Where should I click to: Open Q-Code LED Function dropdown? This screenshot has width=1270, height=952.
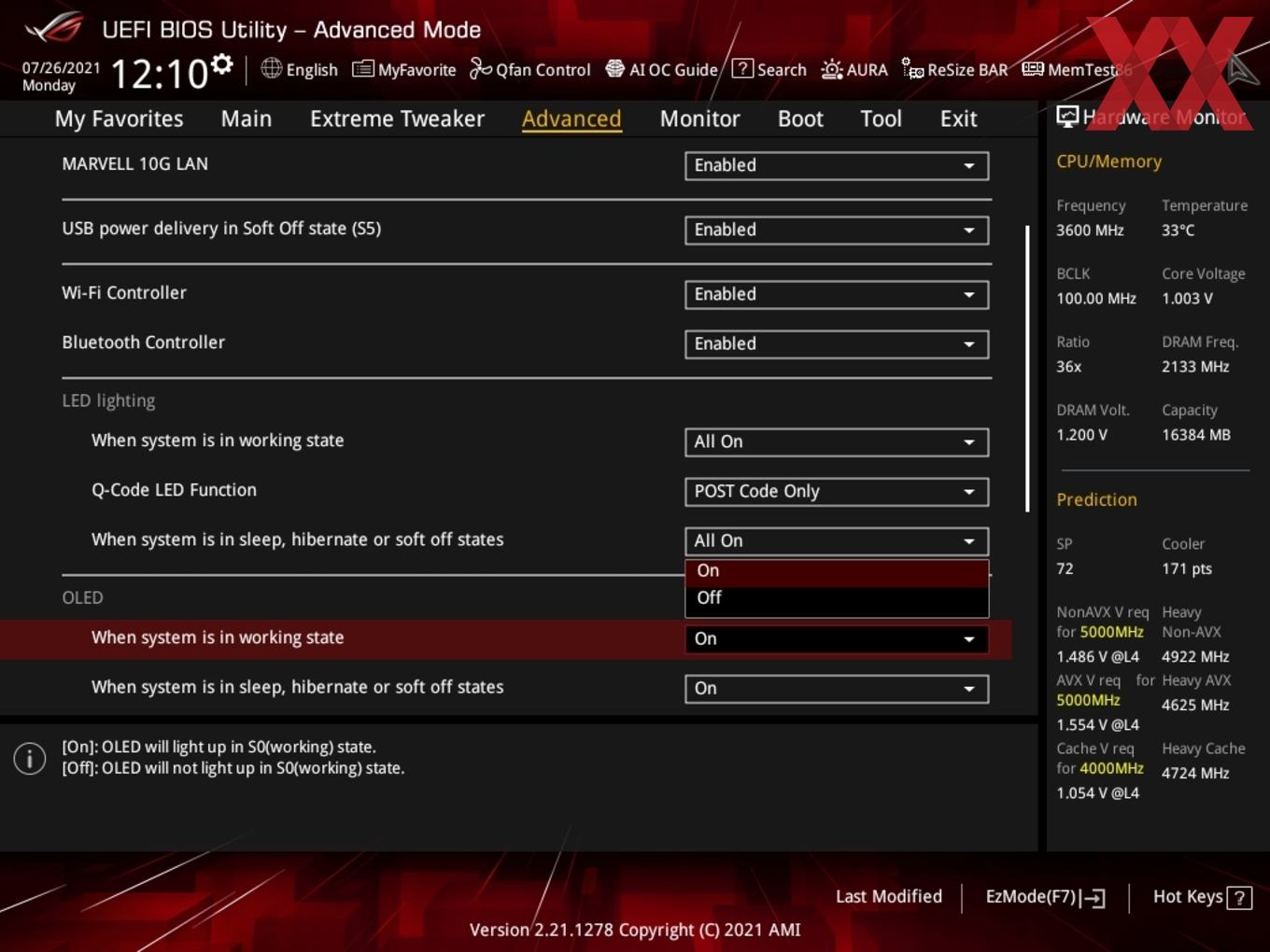(837, 491)
